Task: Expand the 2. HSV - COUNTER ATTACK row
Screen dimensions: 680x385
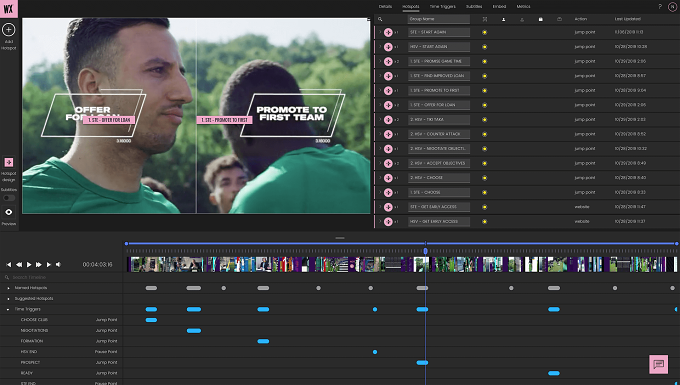Action: click(x=380, y=134)
